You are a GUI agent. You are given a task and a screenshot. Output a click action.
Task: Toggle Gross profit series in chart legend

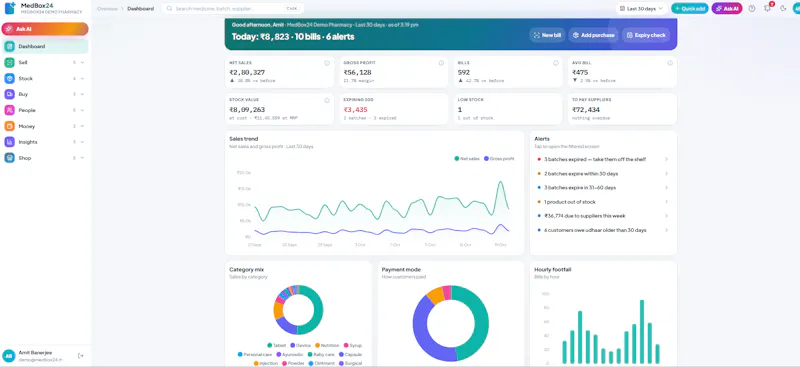pos(499,159)
